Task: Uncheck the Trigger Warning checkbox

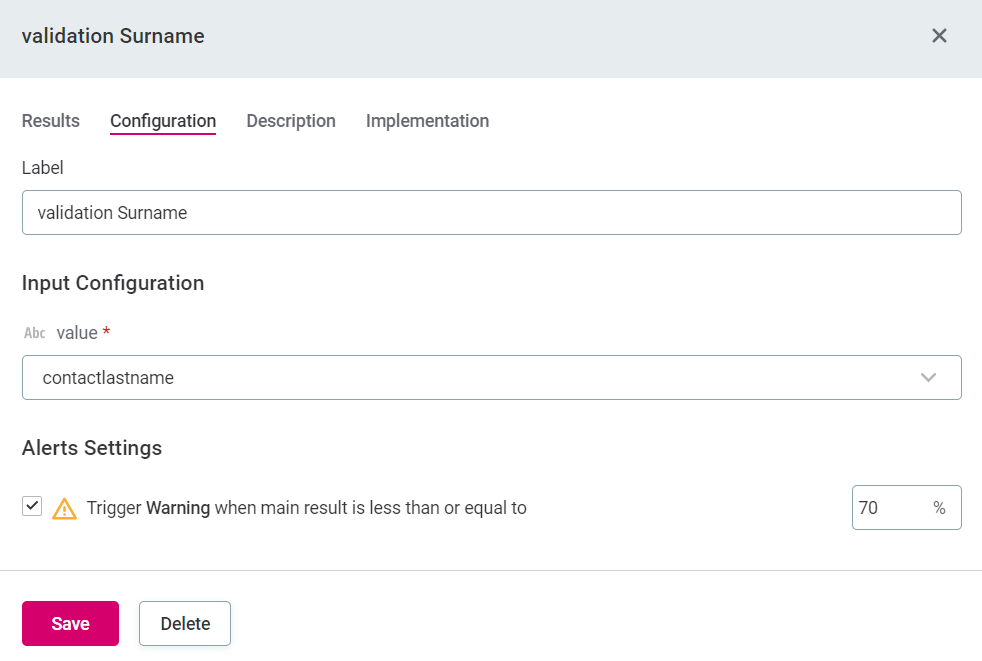Action: point(32,507)
